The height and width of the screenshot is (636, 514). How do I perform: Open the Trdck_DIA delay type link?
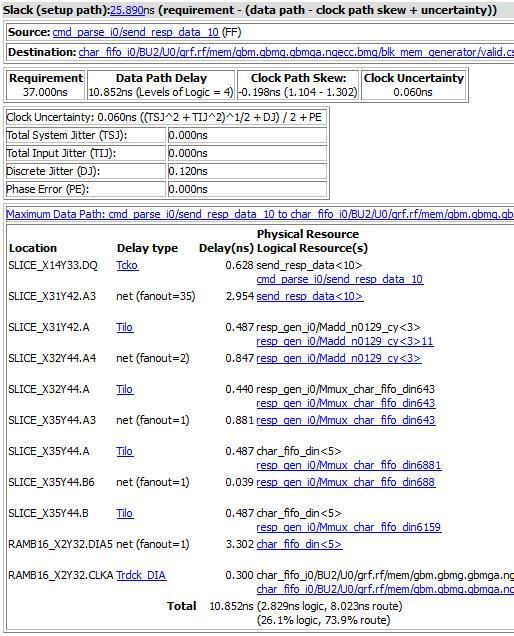(x=141, y=576)
